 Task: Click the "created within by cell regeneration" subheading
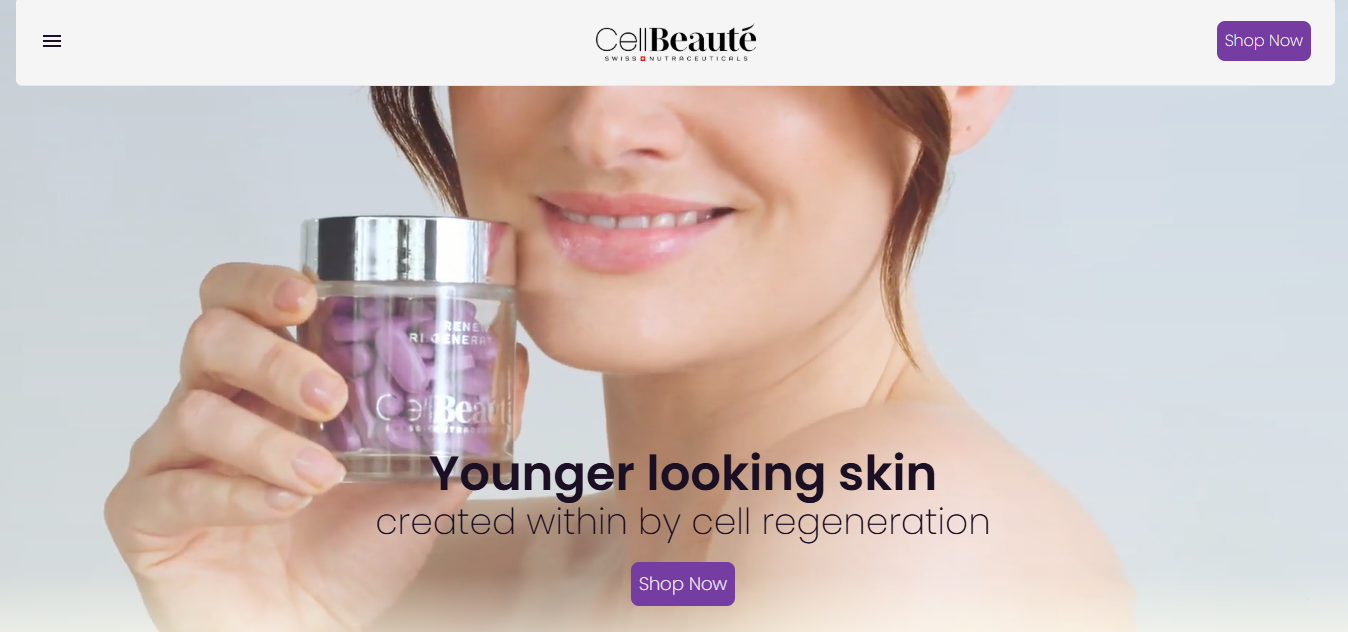click(683, 523)
